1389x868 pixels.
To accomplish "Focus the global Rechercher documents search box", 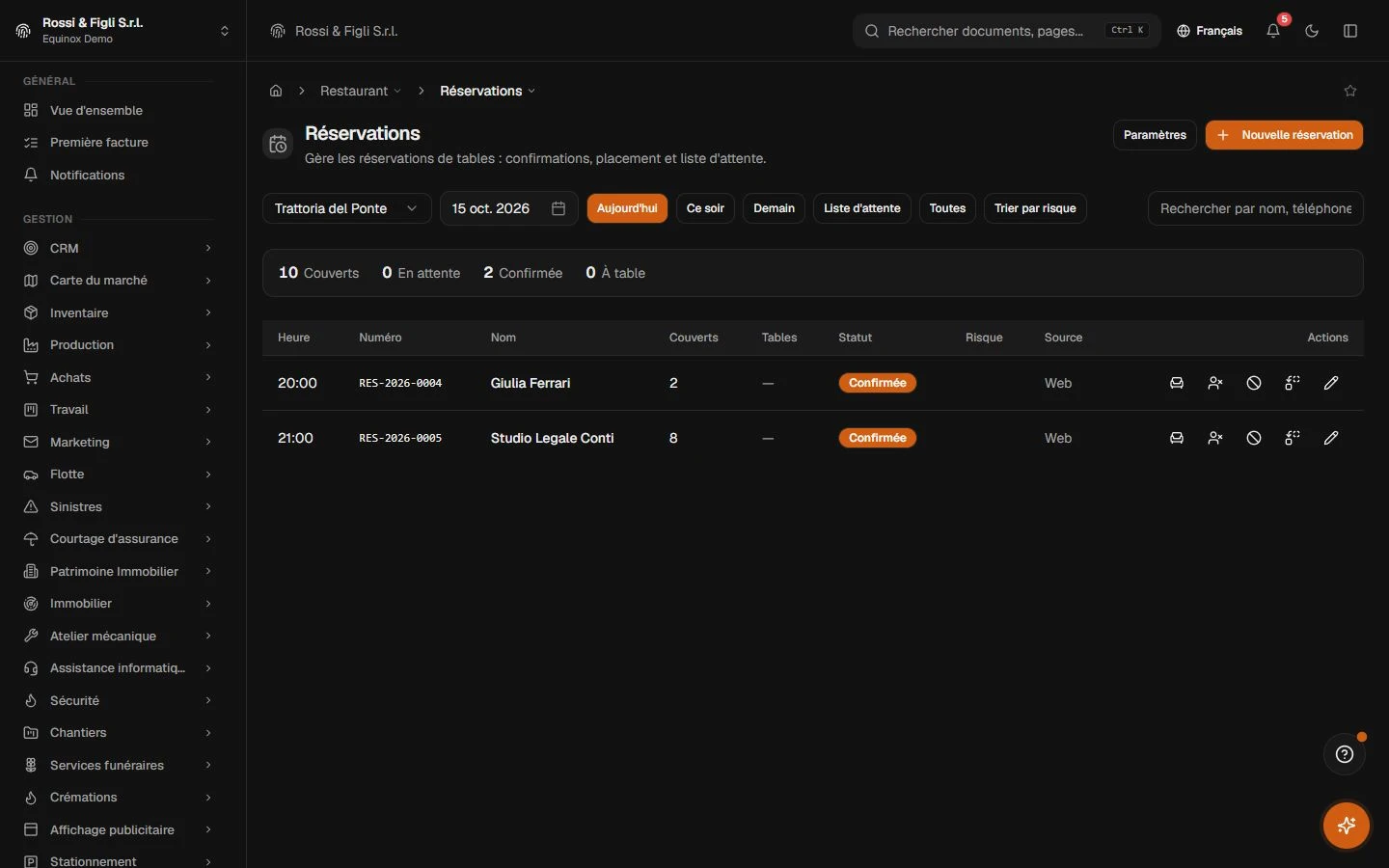I will click(x=1006, y=31).
